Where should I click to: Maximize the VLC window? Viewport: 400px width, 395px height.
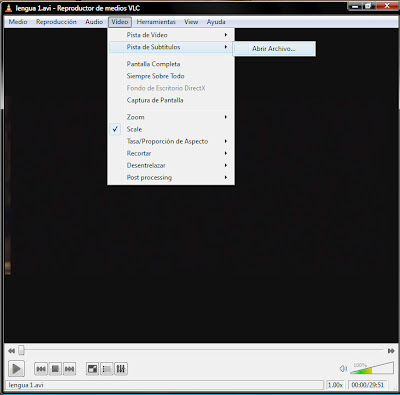coord(368,6)
